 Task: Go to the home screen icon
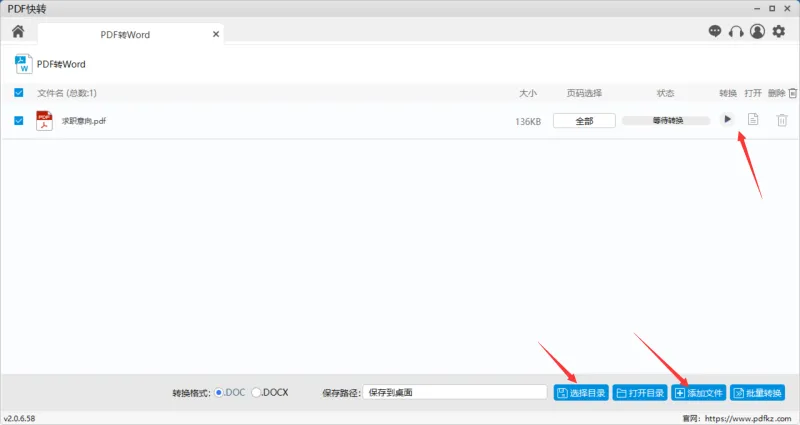[18, 32]
